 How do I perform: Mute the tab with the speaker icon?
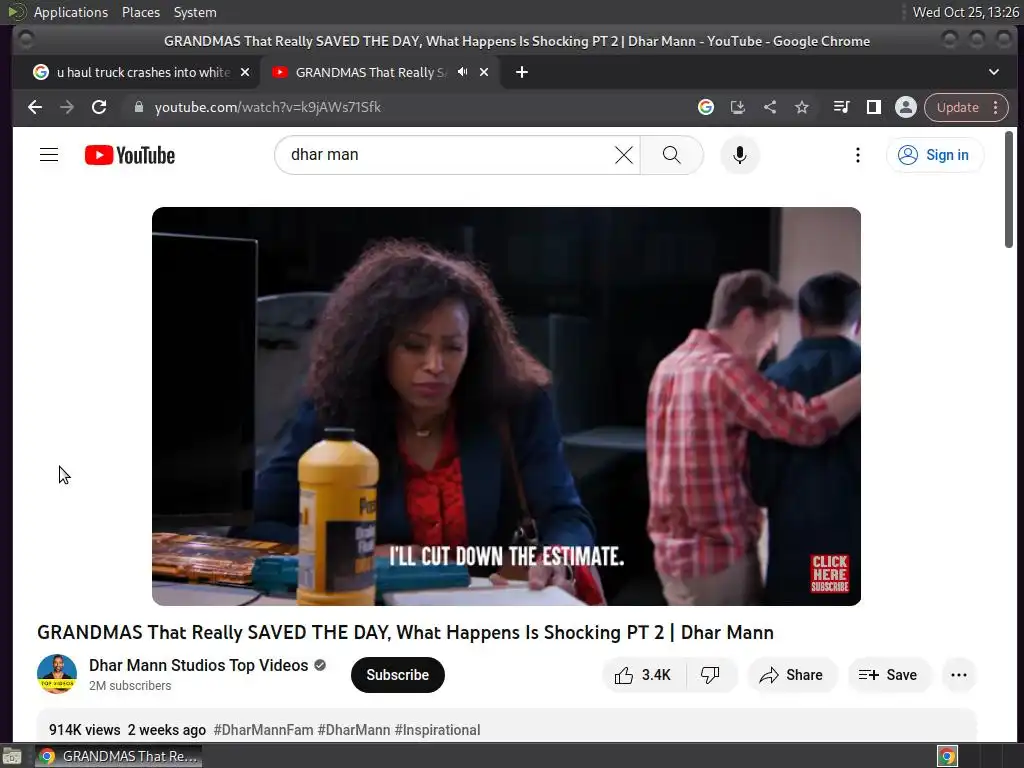click(462, 72)
